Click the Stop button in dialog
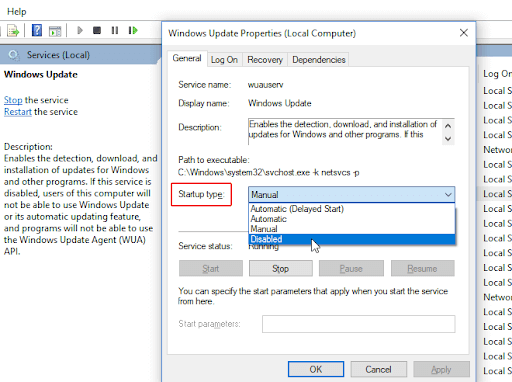The image size is (512, 382). (x=281, y=268)
